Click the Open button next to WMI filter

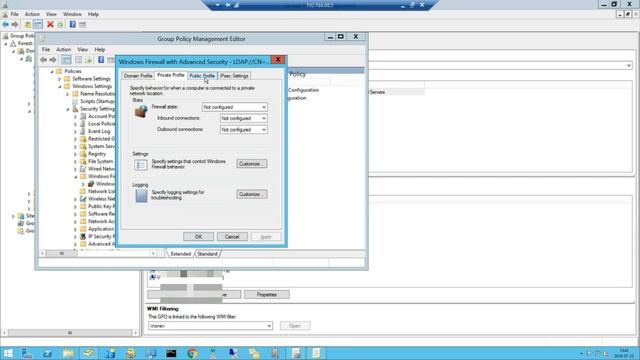pos(295,326)
